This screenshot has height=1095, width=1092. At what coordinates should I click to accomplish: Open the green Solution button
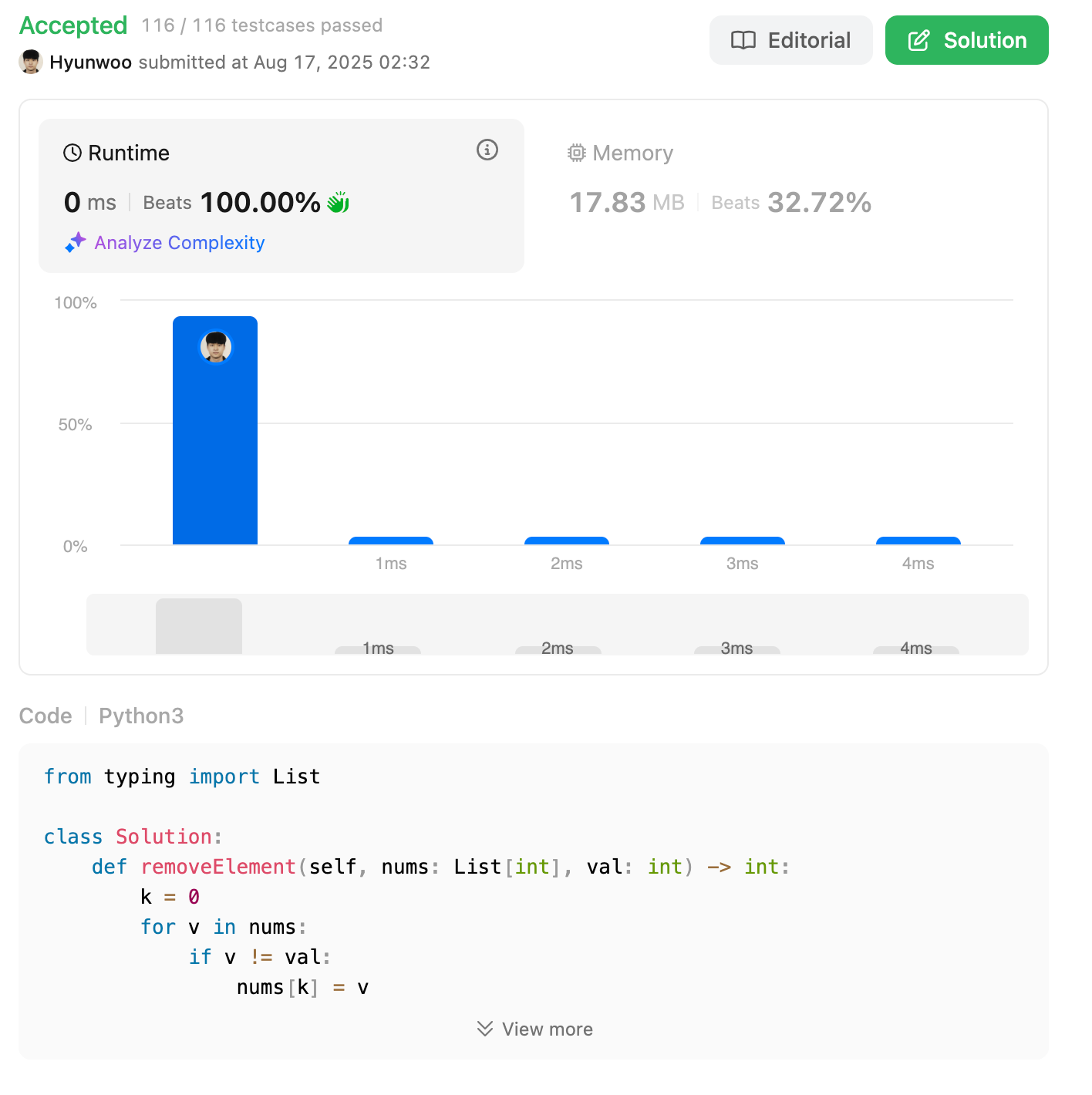click(x=967, y=40)
